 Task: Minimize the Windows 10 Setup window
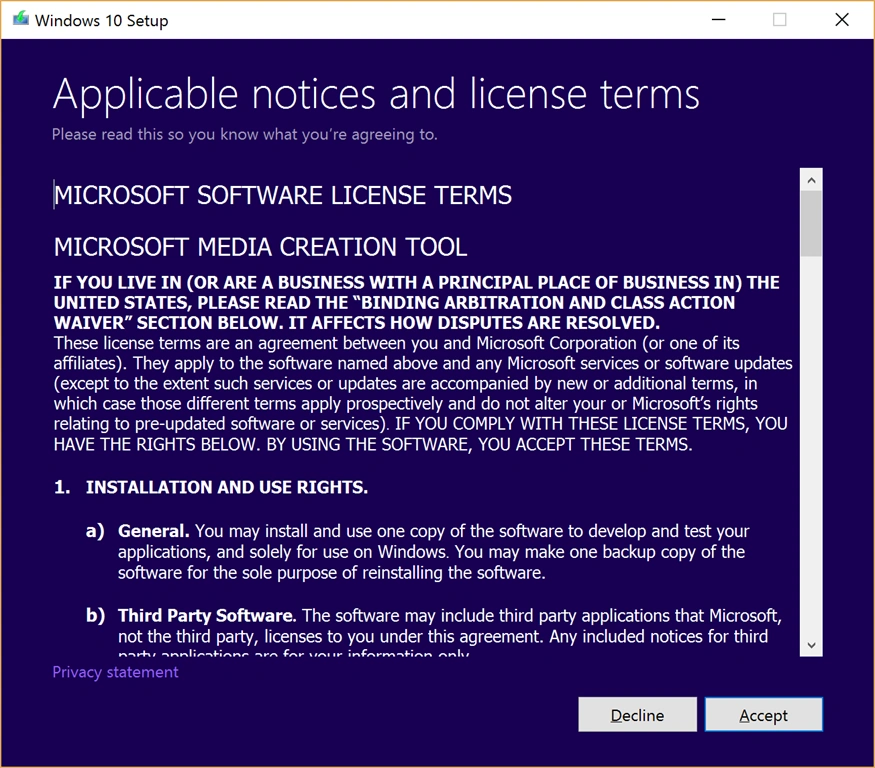coord(719,20)
